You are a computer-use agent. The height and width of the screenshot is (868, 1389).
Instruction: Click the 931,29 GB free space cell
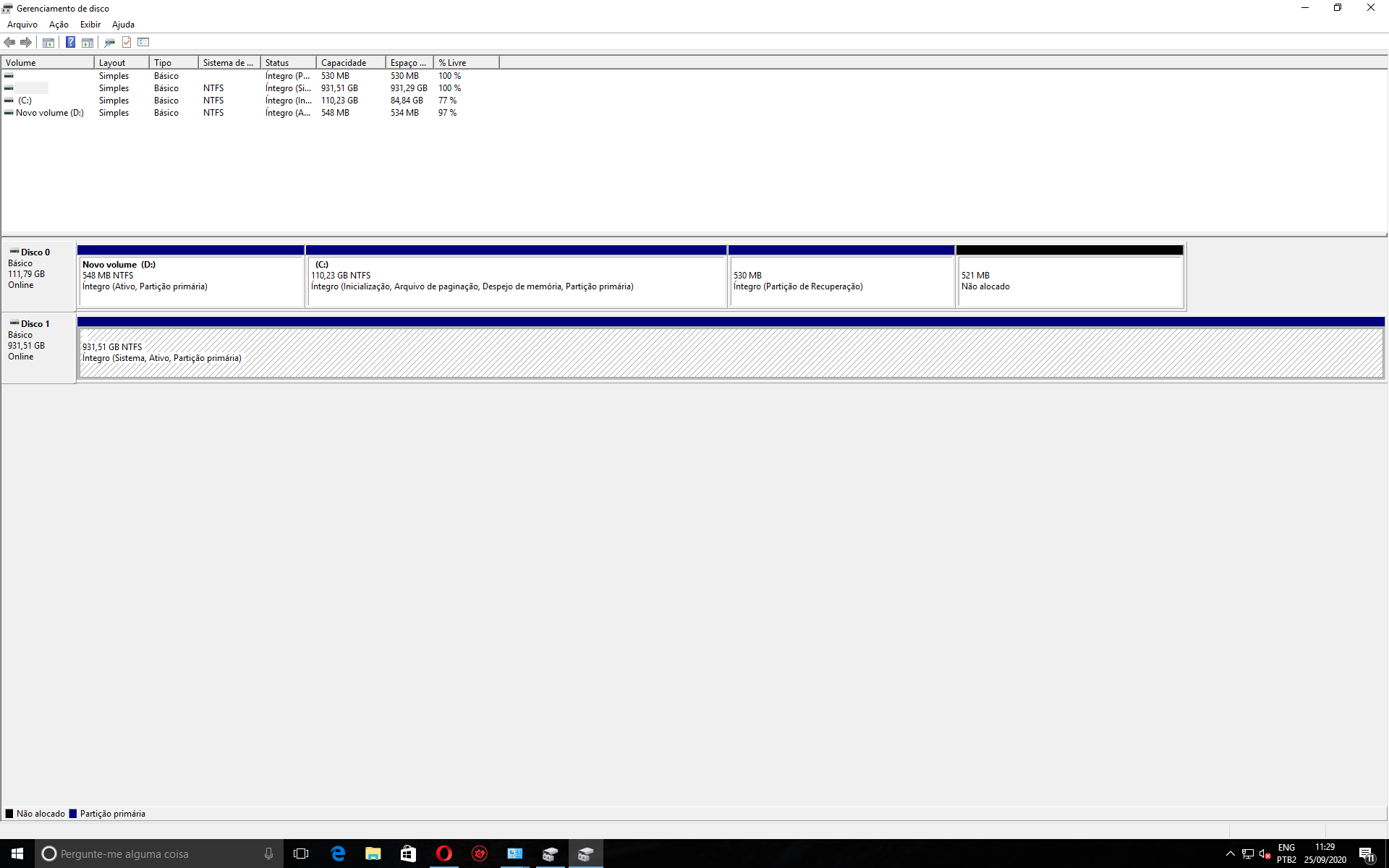click(409, 88)
